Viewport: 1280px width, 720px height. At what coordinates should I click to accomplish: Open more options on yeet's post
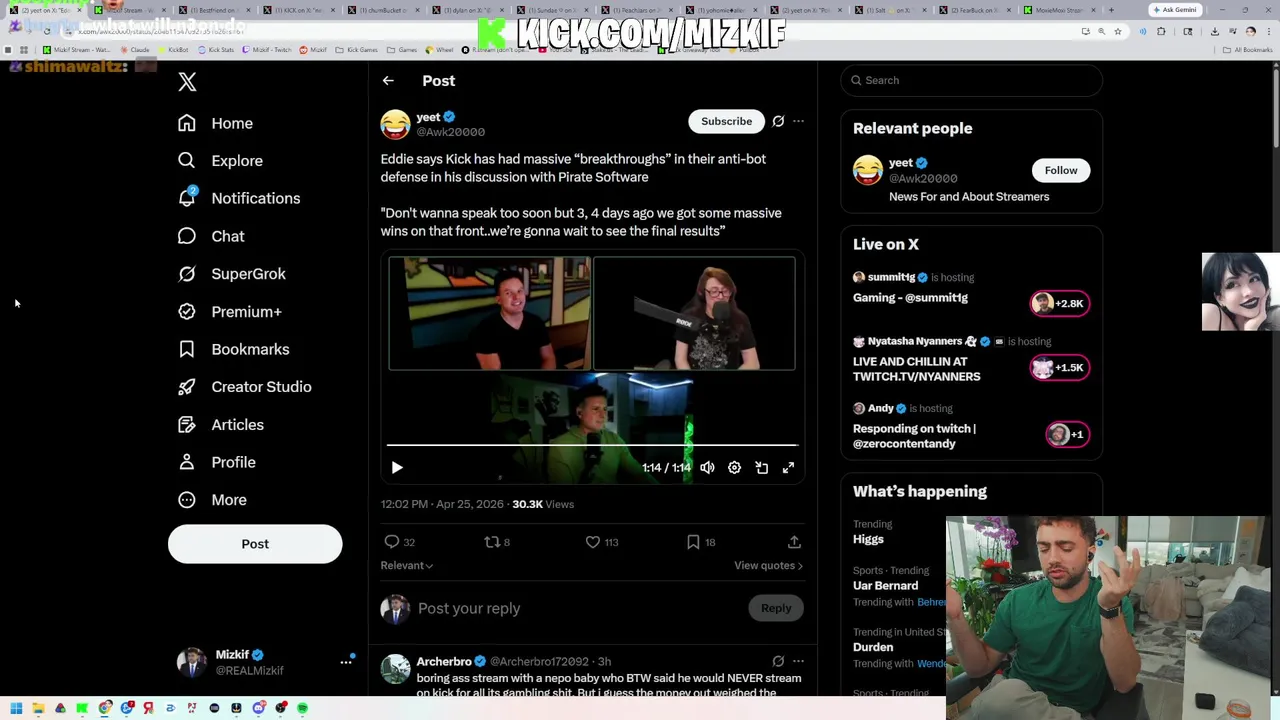[x=798, y=121]
